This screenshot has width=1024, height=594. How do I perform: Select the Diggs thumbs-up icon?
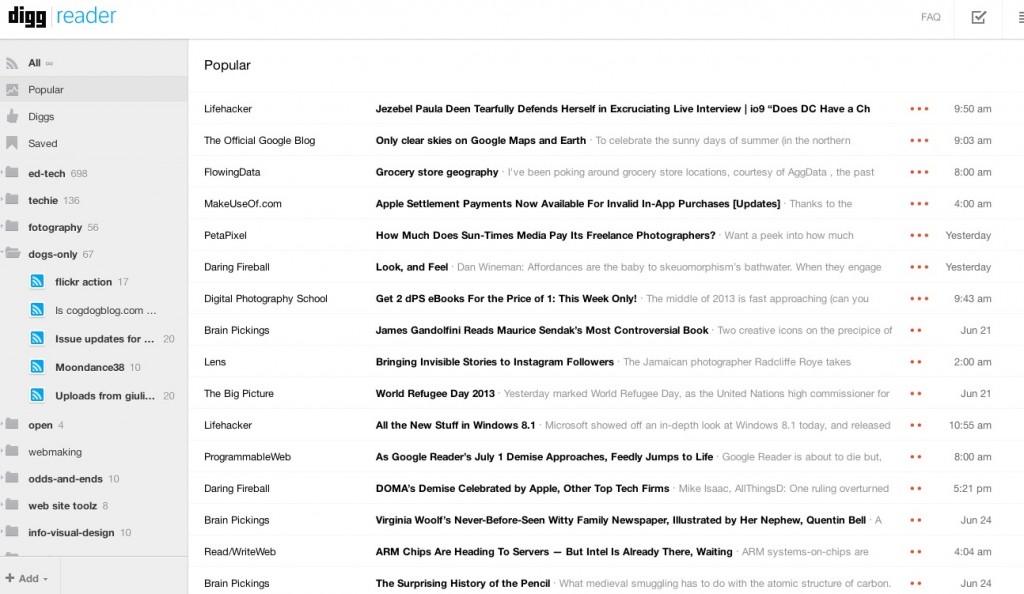pyautogui.click(x=12, y=116)
